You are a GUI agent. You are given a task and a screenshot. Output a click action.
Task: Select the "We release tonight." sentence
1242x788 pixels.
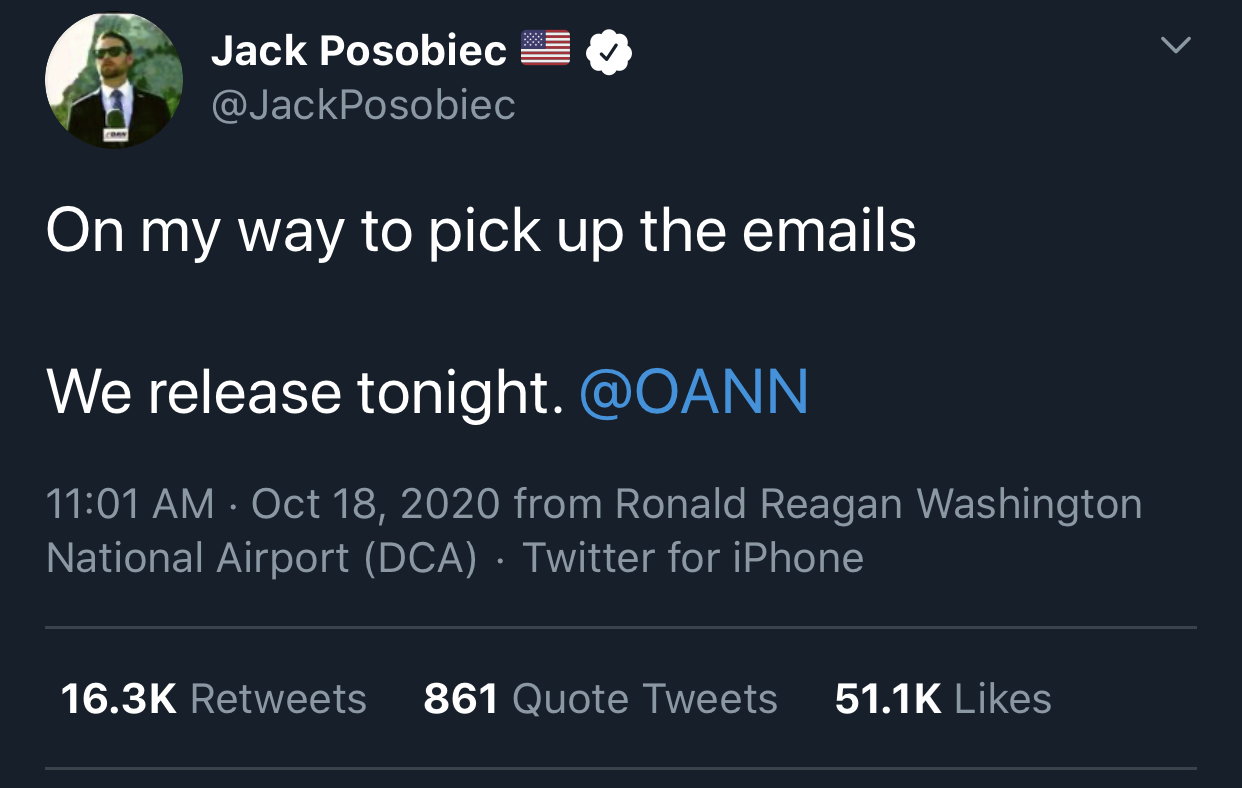click(x=305, y=393)
